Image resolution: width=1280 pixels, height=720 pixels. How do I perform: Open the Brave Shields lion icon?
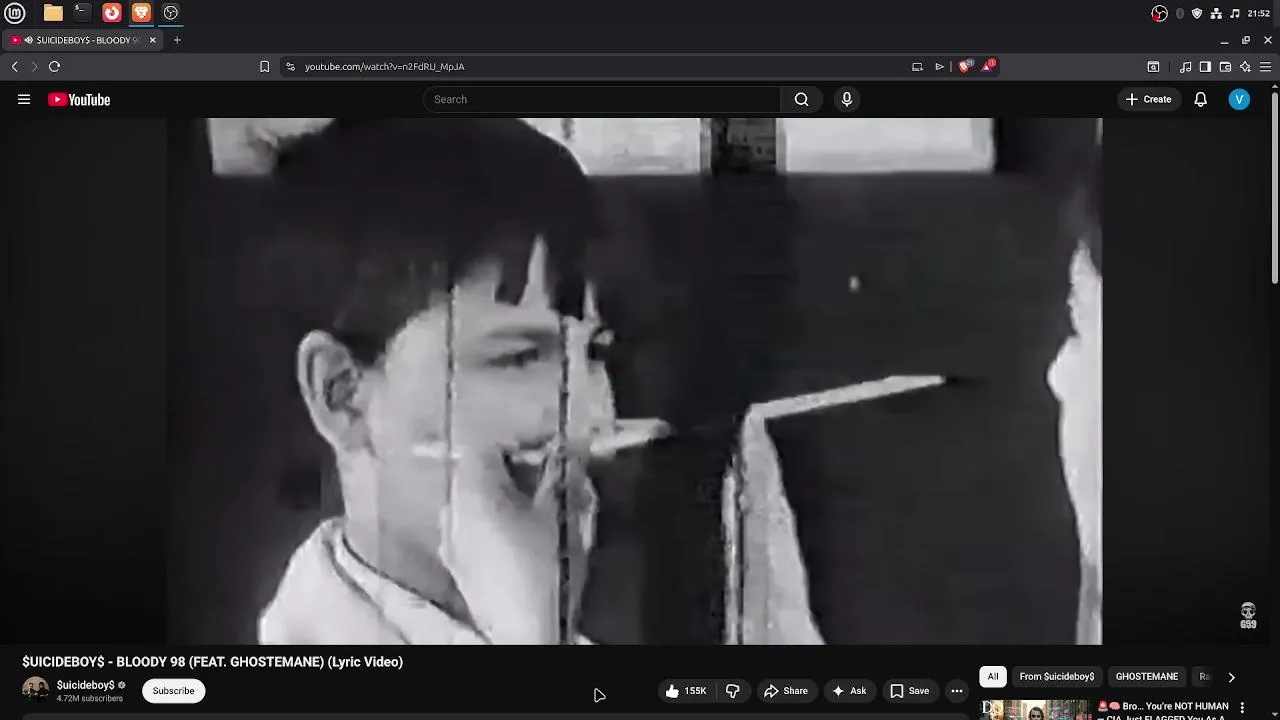point(965,66)
